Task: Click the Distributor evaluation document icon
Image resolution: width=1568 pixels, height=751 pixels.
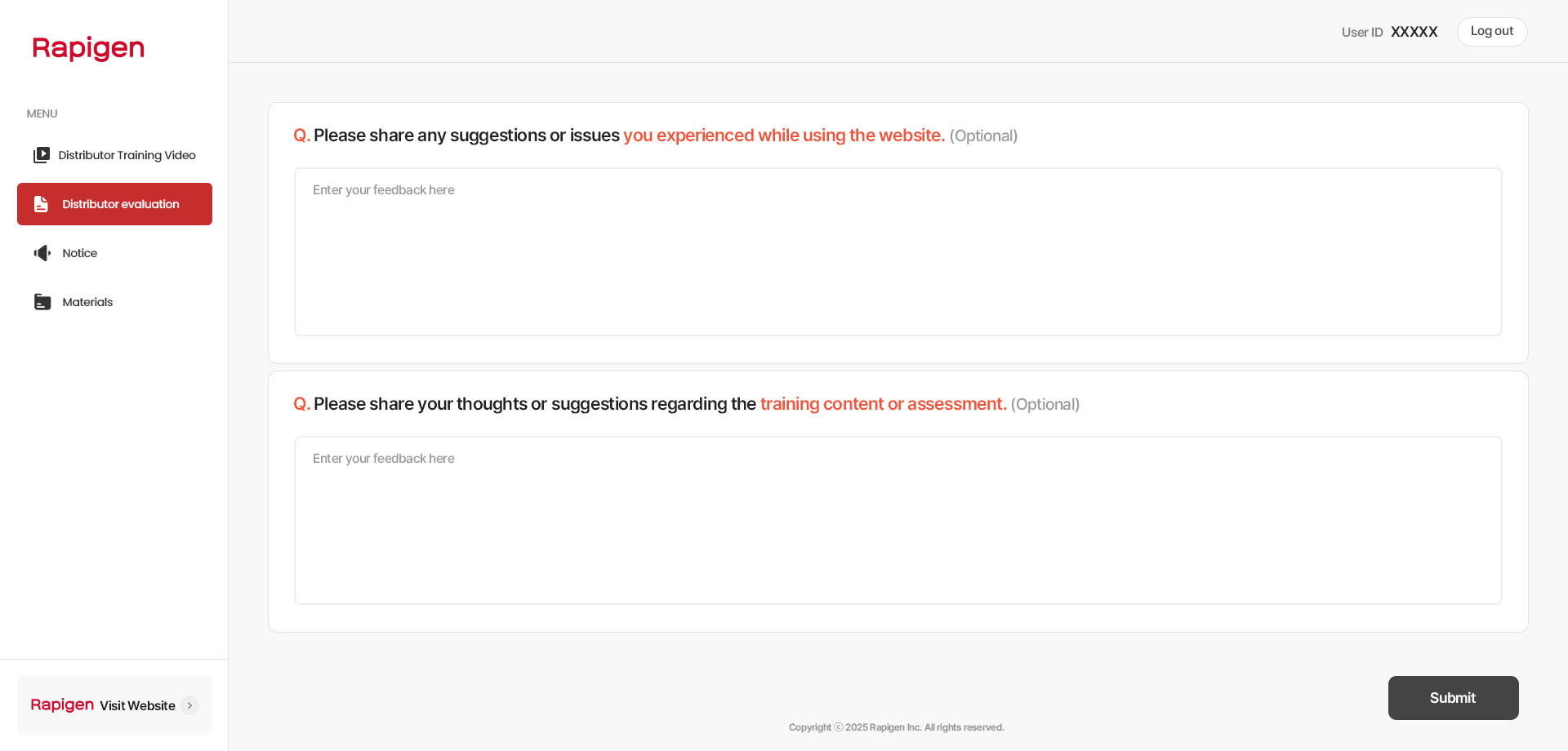Action: pos(41,204)
